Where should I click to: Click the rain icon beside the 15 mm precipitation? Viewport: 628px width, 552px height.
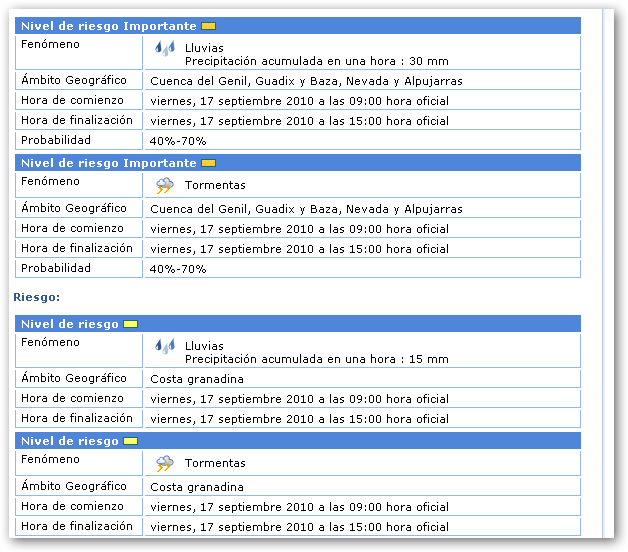click(x=165, y=346)
